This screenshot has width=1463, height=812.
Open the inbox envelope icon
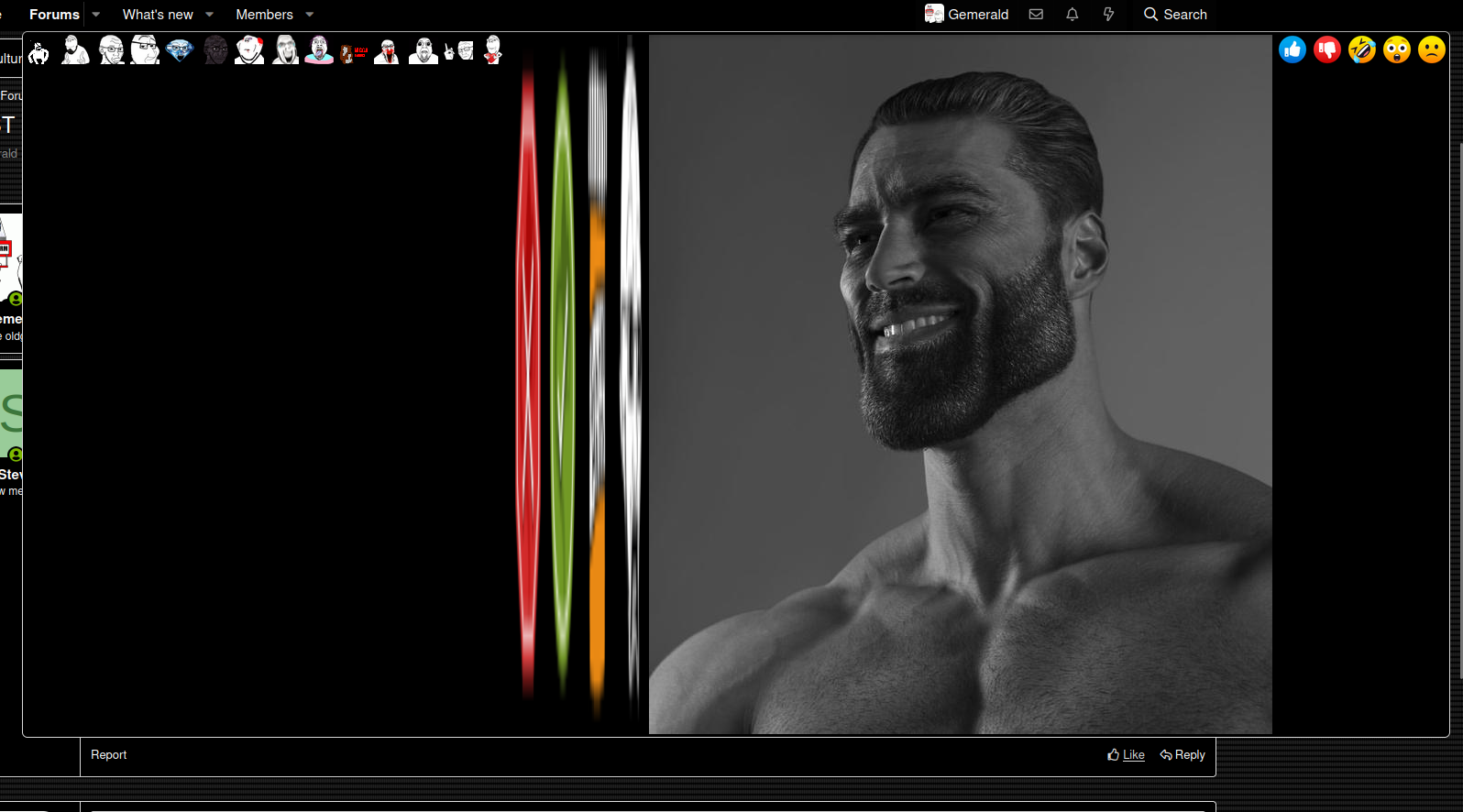click(x=1036, y=15)
